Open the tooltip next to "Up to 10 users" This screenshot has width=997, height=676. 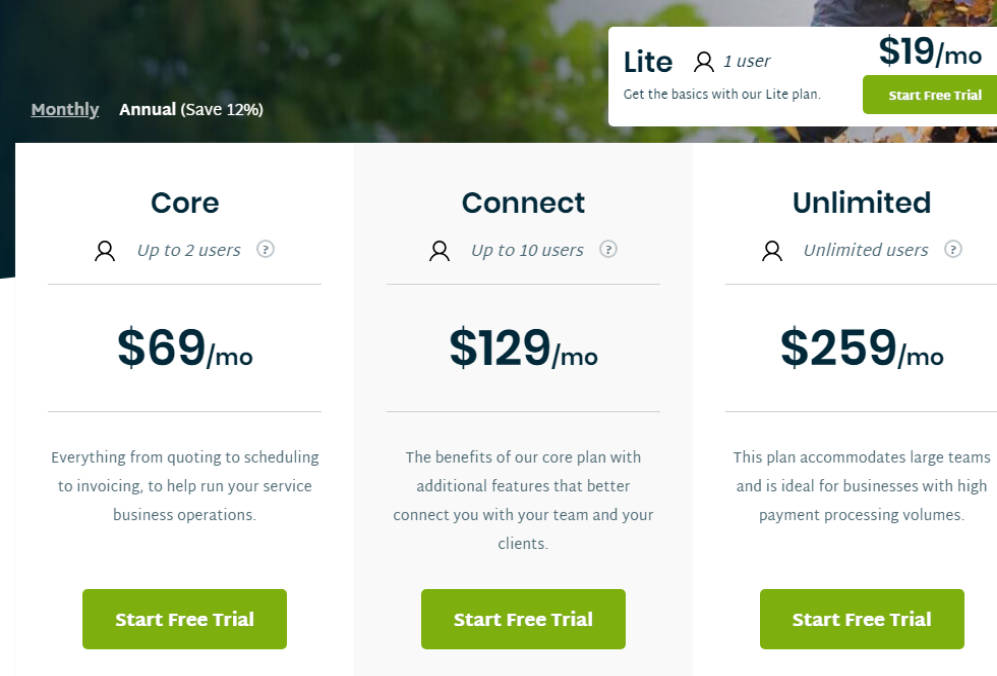[x=608, y=250]
